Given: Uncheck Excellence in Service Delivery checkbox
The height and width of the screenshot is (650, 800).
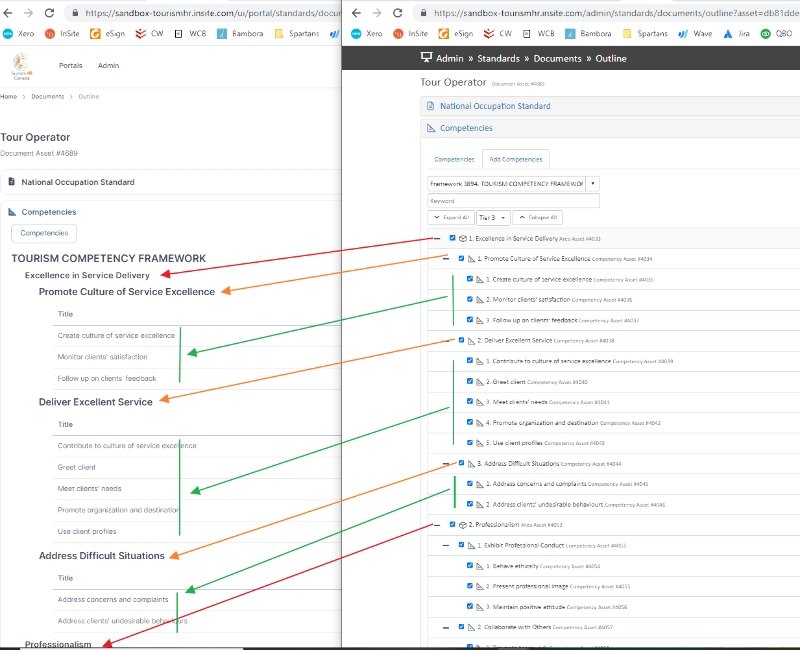Looking at the screenshot, I should [453, 238].
